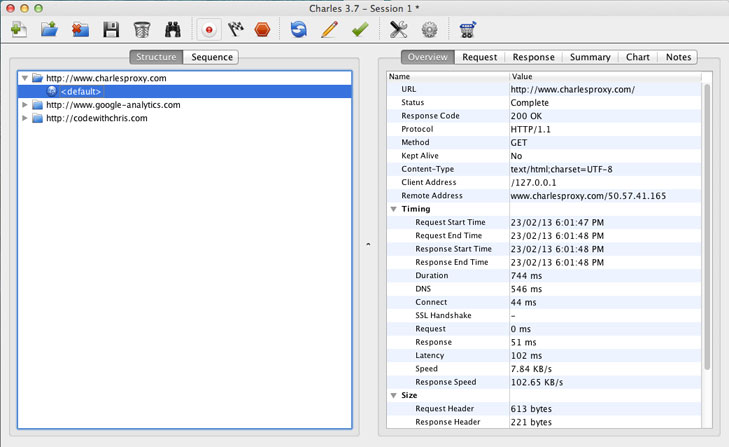Select the URL value http://www.charlesproxy.com/
This screenshot has width=729, height=447.
[x=573, y=89]
